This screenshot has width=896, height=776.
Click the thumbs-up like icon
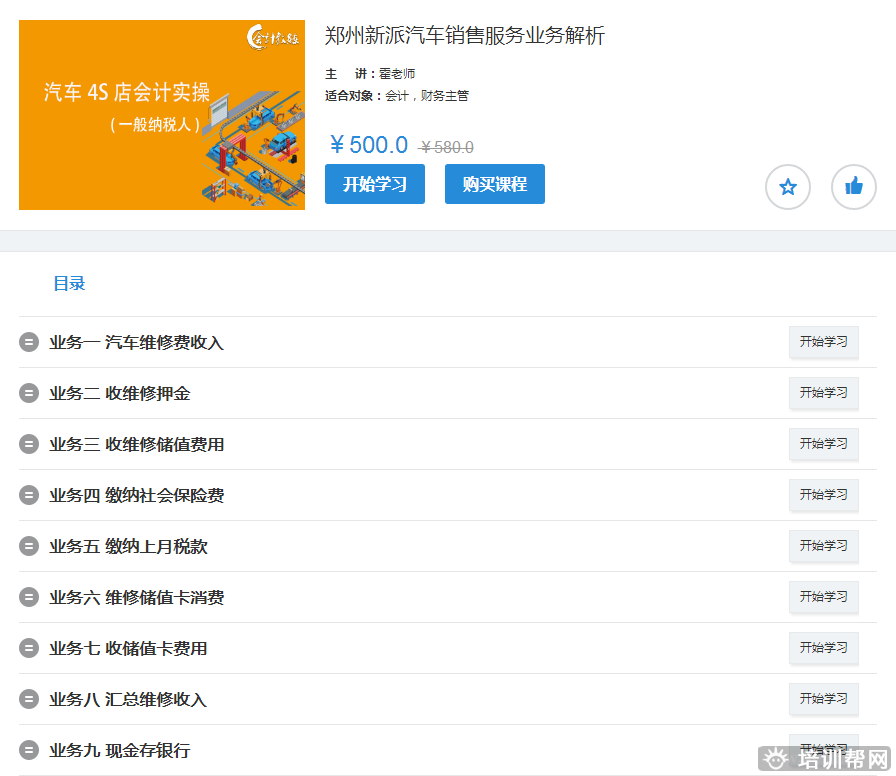point(853,187)
